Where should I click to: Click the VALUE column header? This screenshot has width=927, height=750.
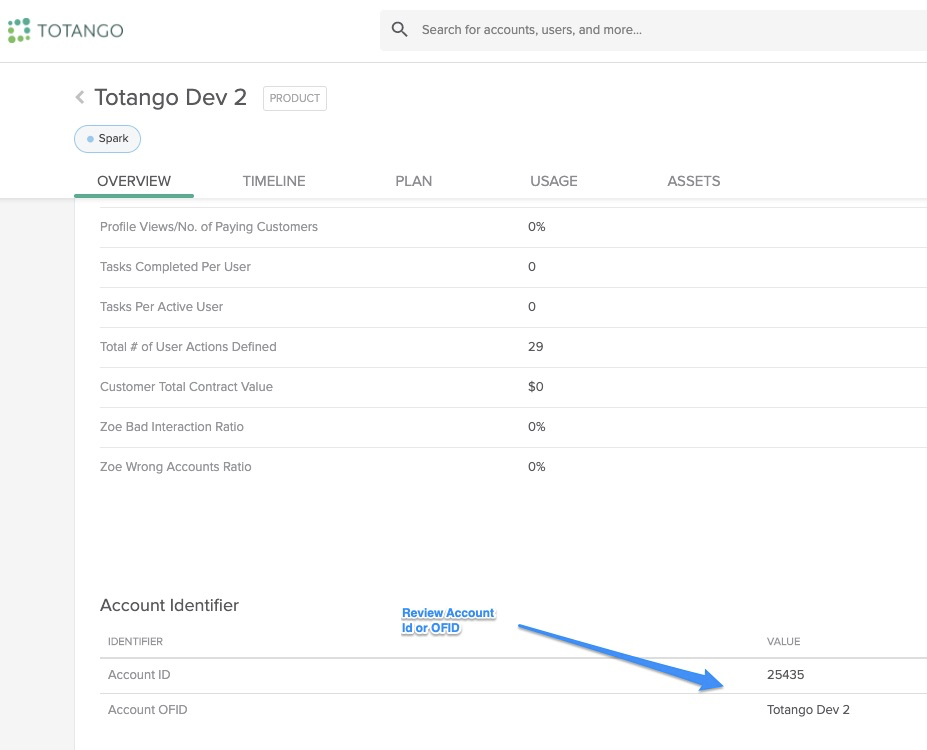[783, 641]
